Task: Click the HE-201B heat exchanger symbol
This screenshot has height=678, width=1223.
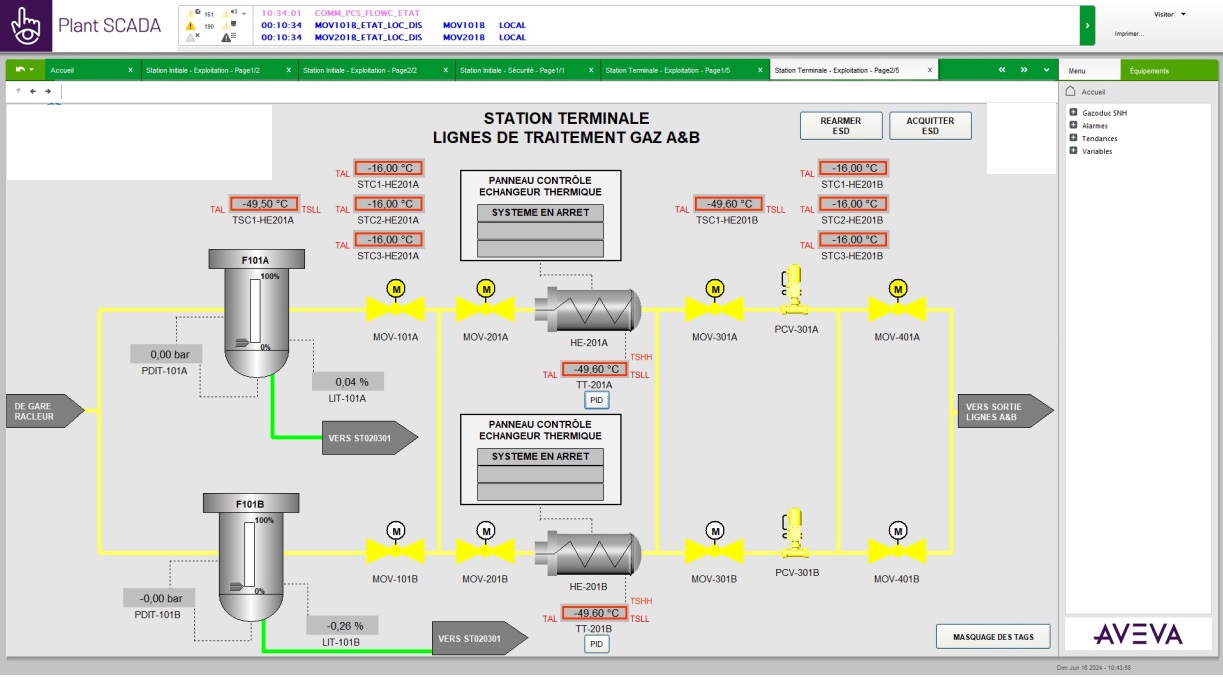Action: (586, 550)
